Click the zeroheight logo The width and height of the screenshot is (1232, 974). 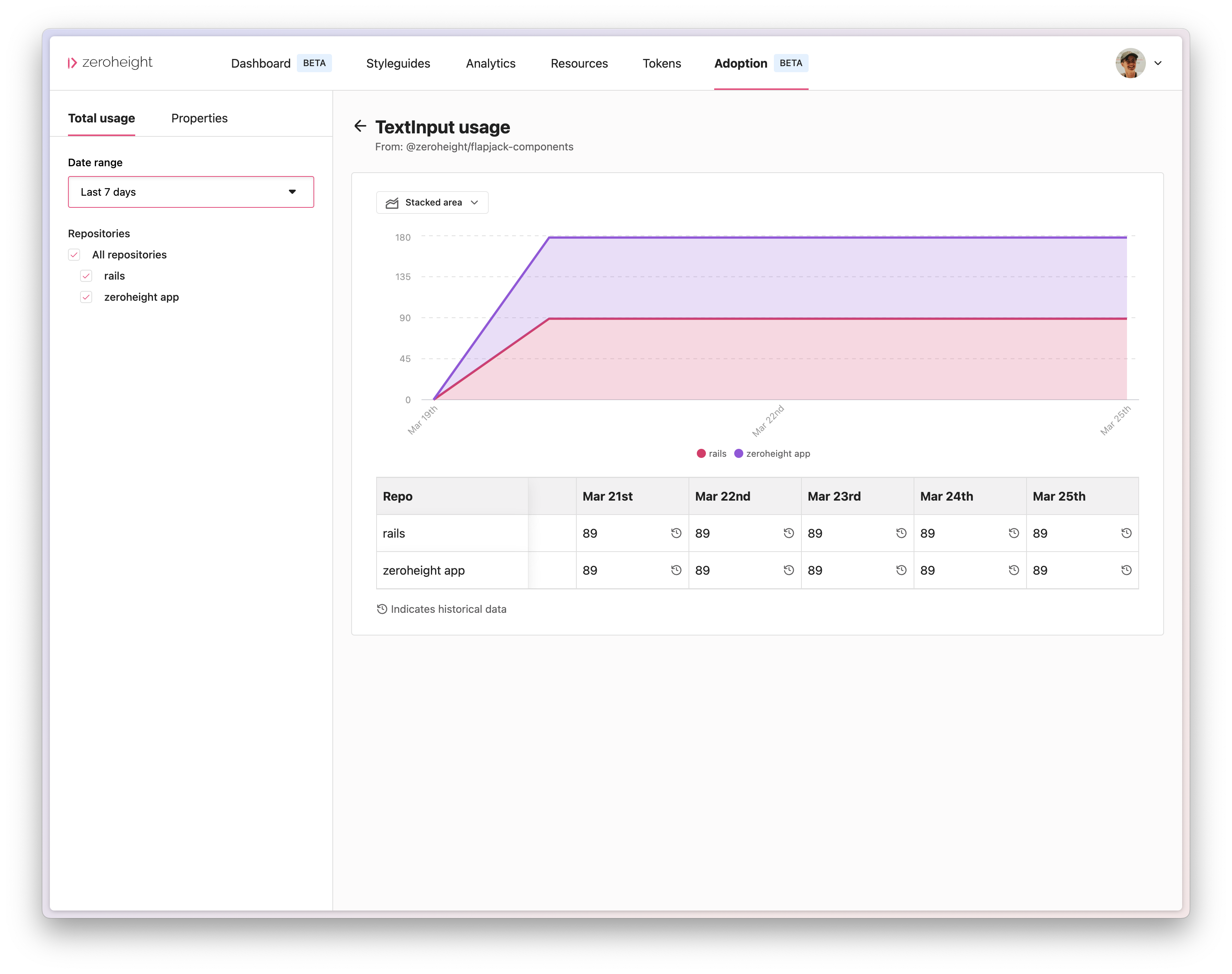click(x=110, y=63)
